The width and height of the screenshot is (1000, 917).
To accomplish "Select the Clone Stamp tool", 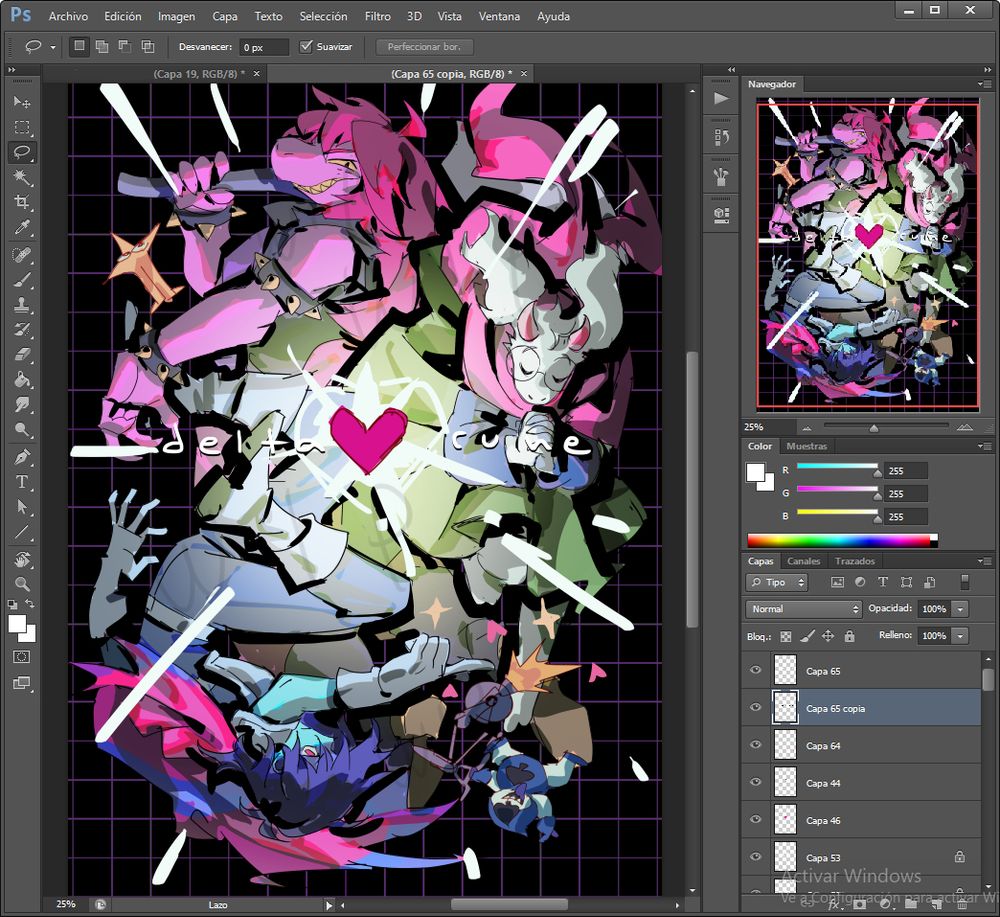I will point(22,305).
